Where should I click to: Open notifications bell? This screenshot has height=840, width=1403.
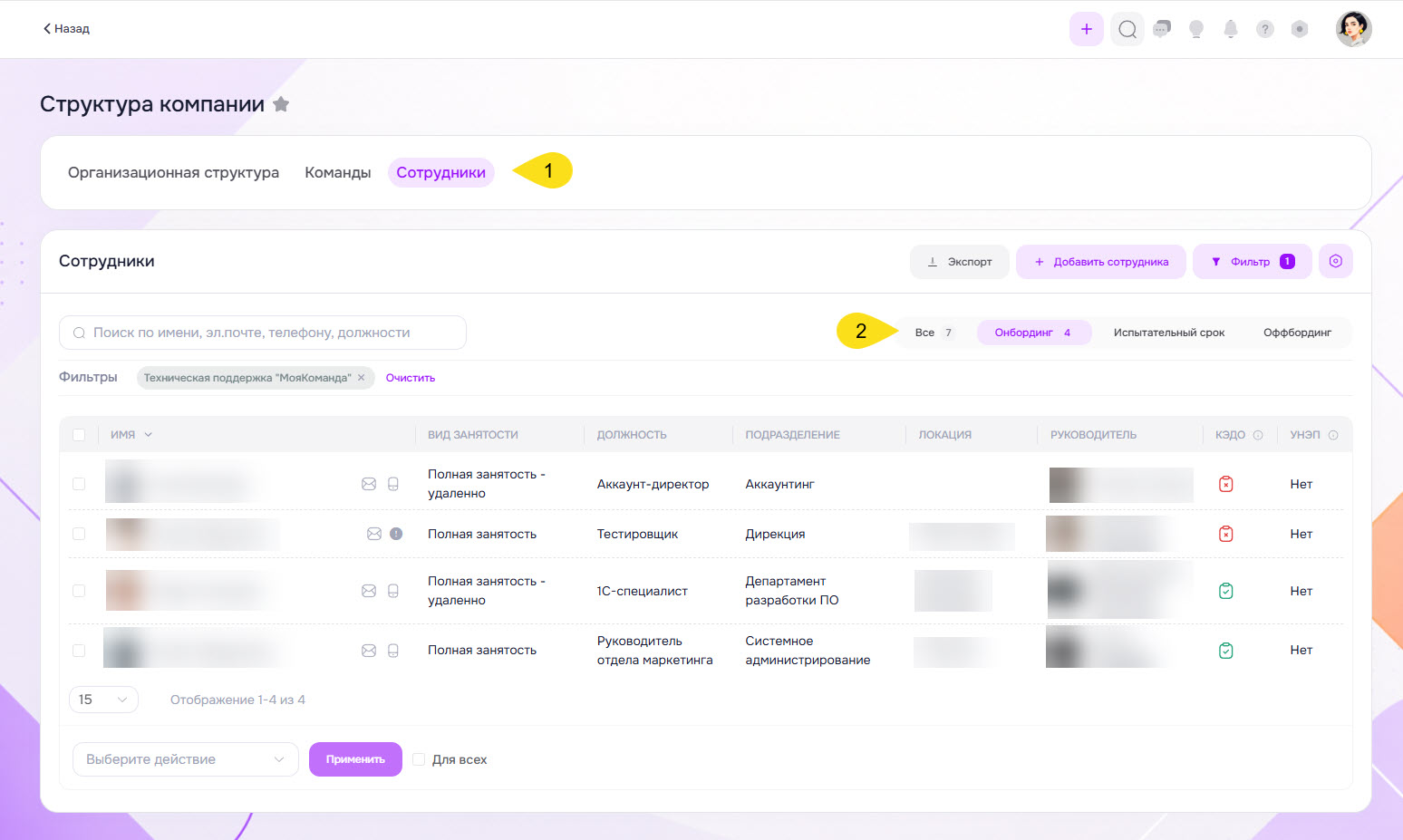coord(1231,29)
